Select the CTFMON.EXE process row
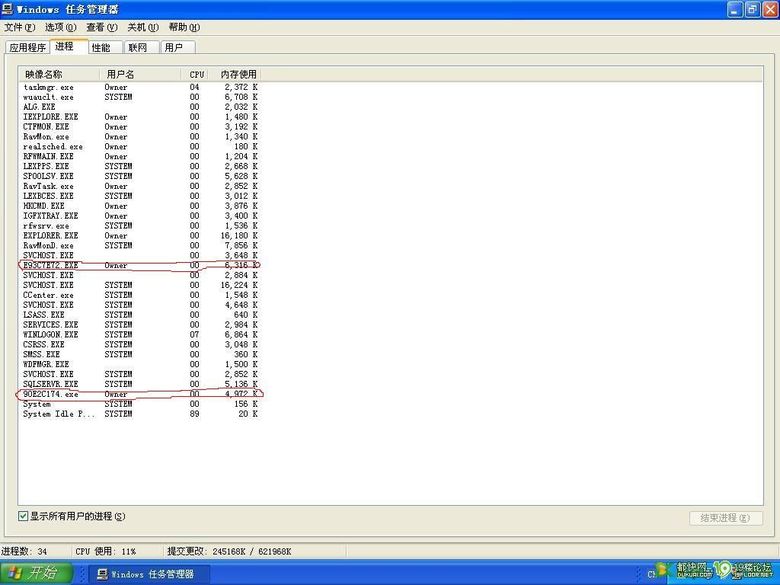 pyautogui.click(x=140, y=127)
